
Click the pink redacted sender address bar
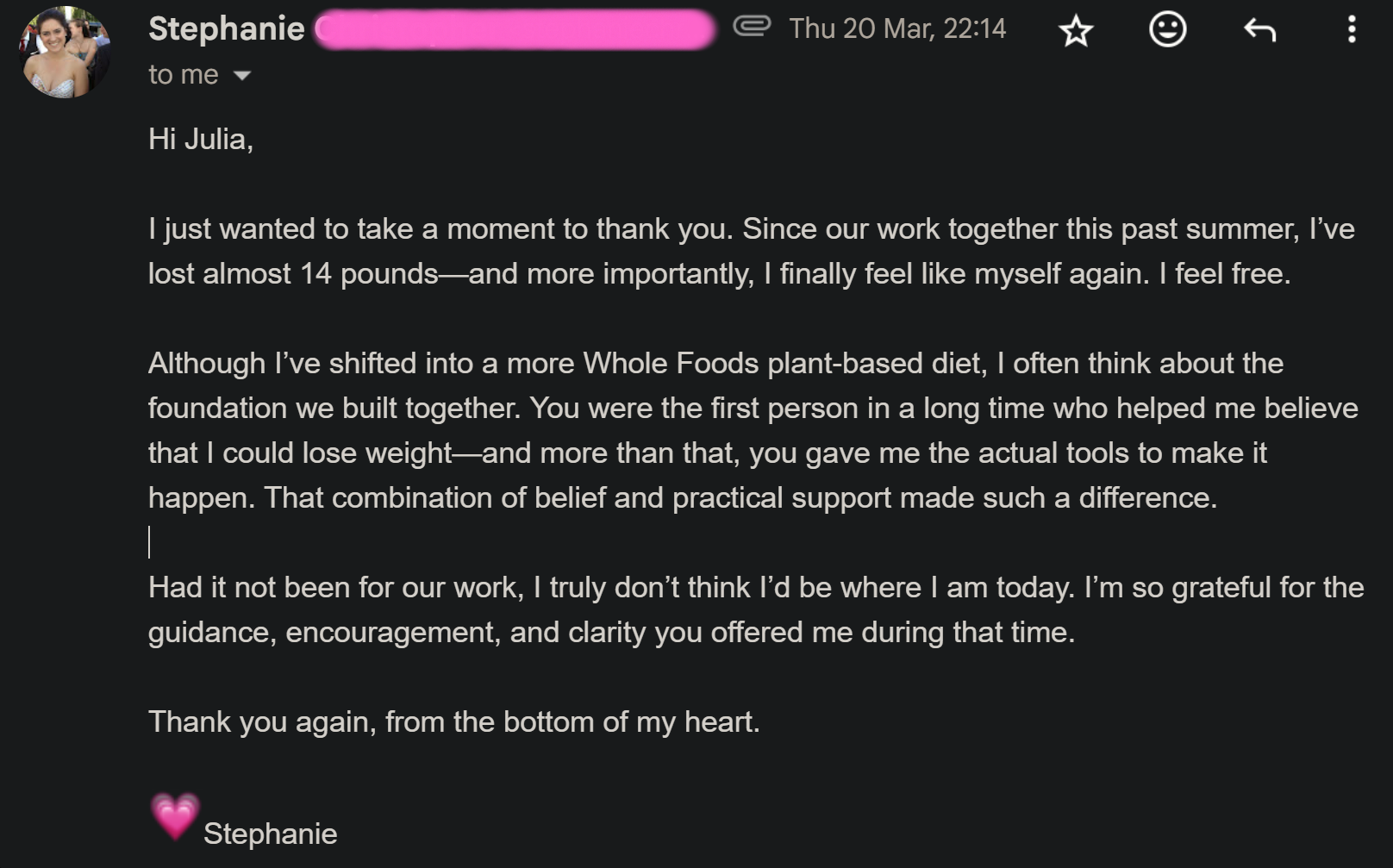point(515,29)
